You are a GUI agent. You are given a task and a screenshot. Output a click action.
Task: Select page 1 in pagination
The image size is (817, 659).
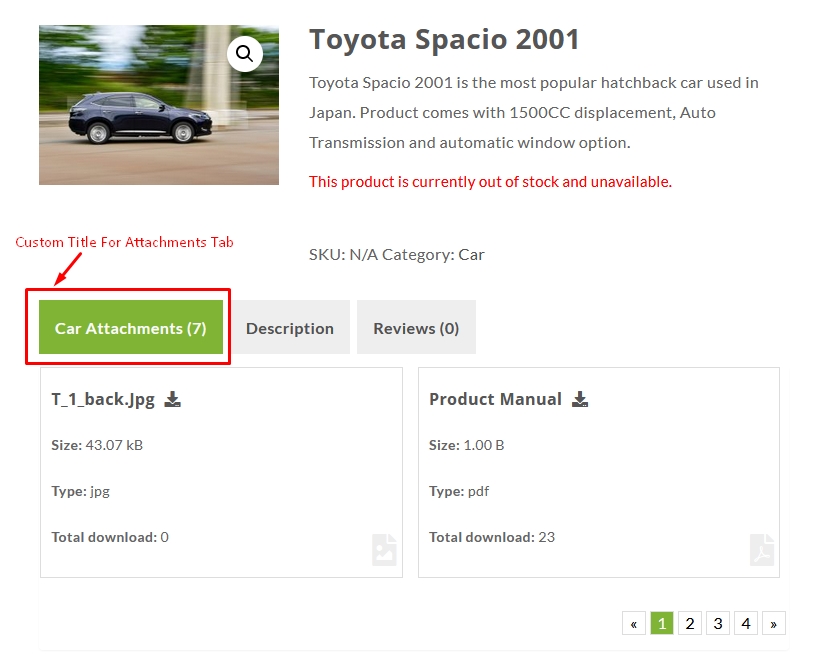661,624
